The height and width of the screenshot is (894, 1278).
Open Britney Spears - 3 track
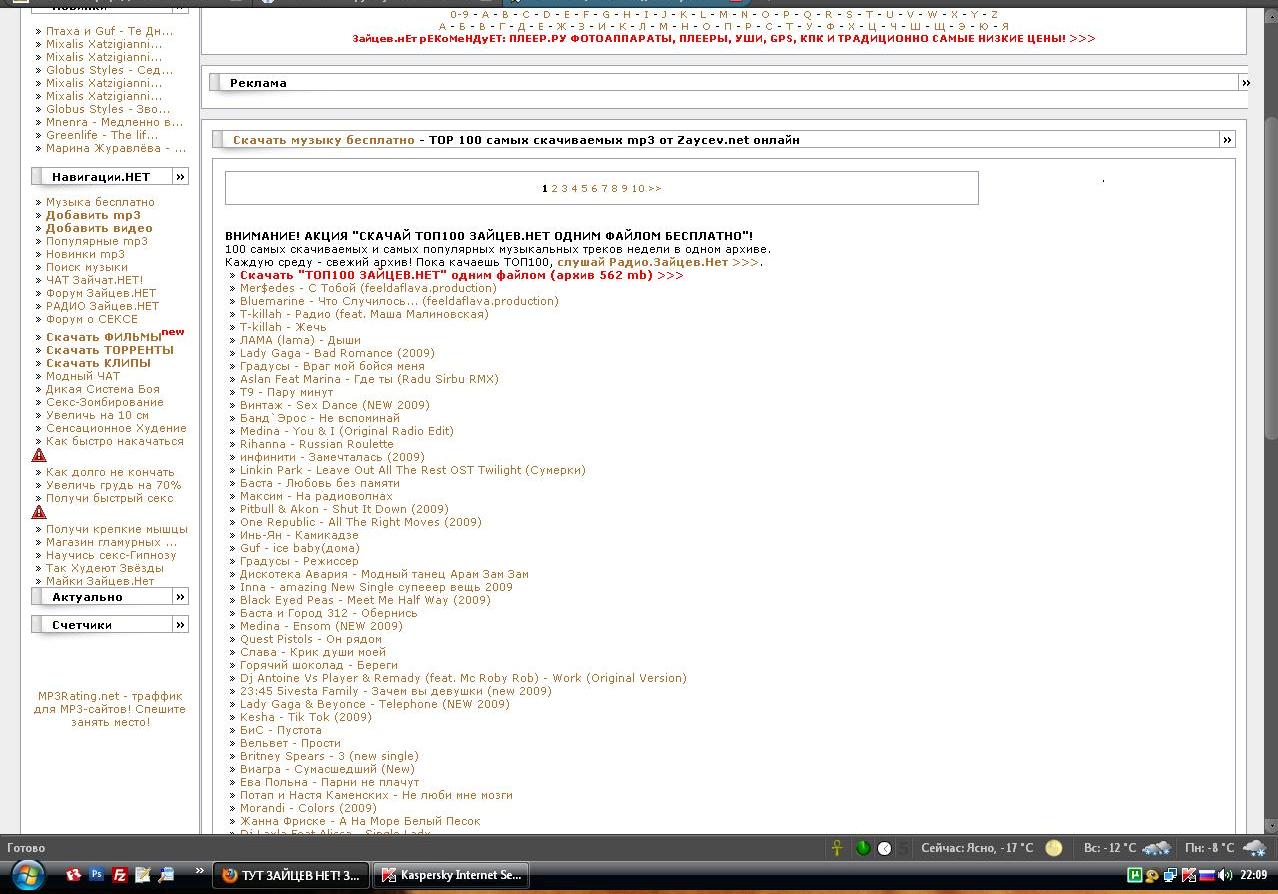point(329,756)
